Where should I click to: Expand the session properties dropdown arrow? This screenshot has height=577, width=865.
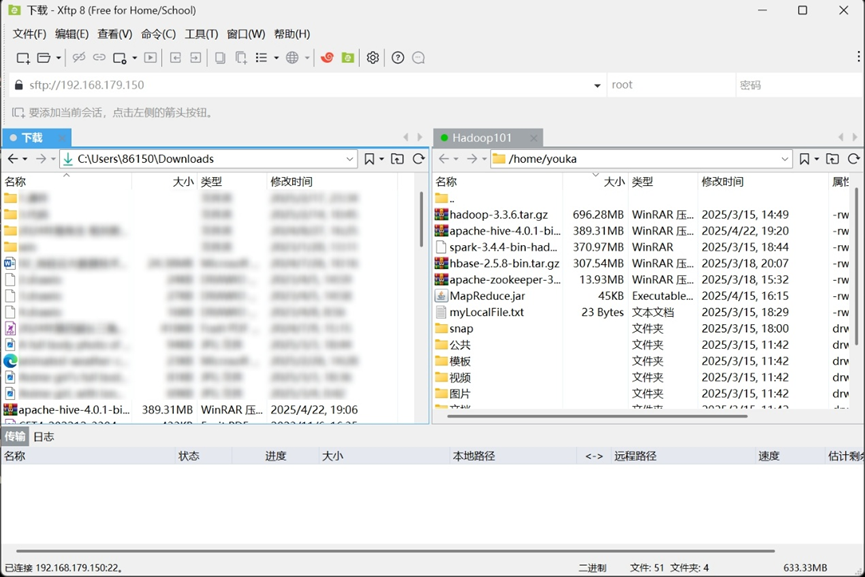click(134, 58)
